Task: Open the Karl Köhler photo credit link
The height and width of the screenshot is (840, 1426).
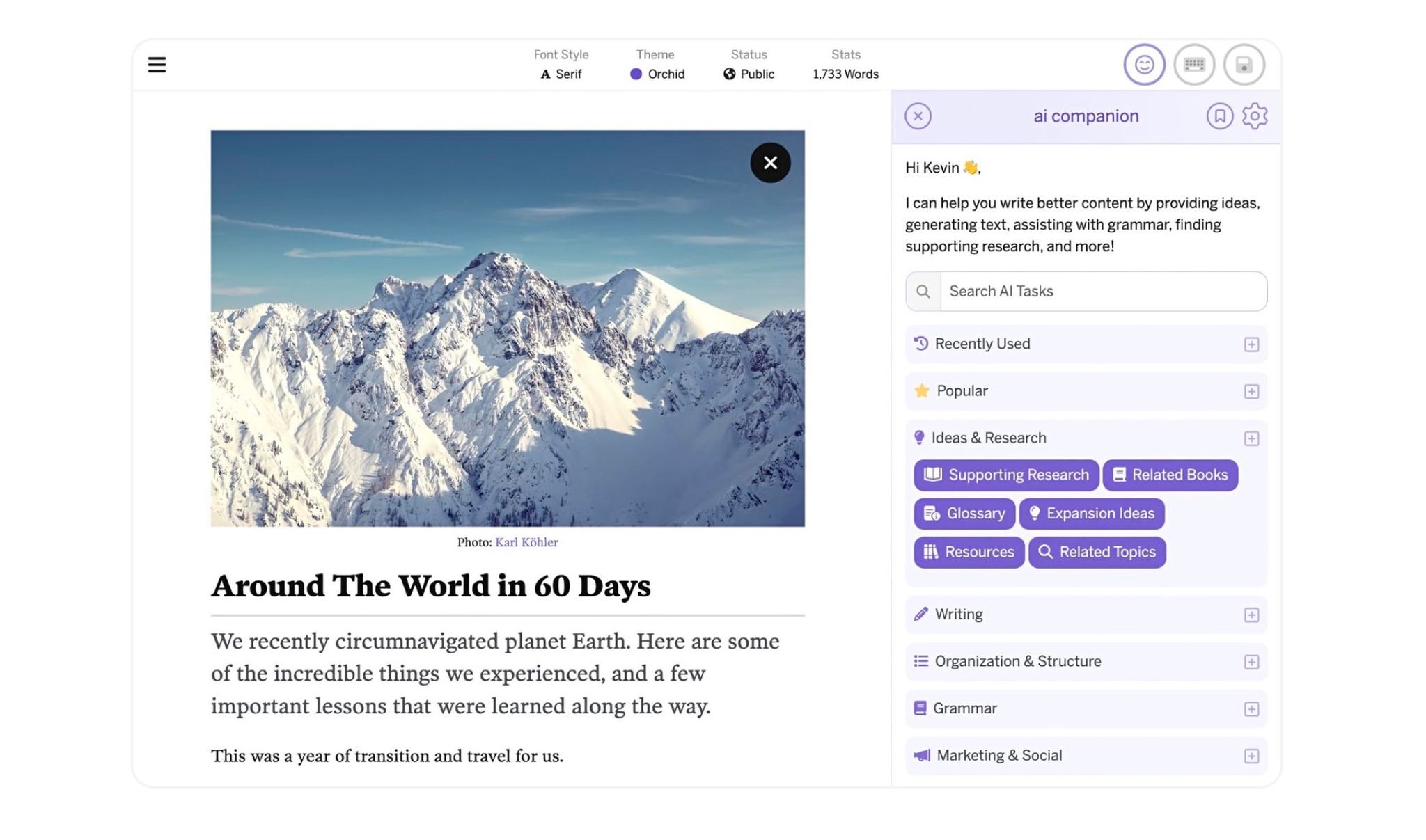Action: pyautogui.click(x=526, y=542)
